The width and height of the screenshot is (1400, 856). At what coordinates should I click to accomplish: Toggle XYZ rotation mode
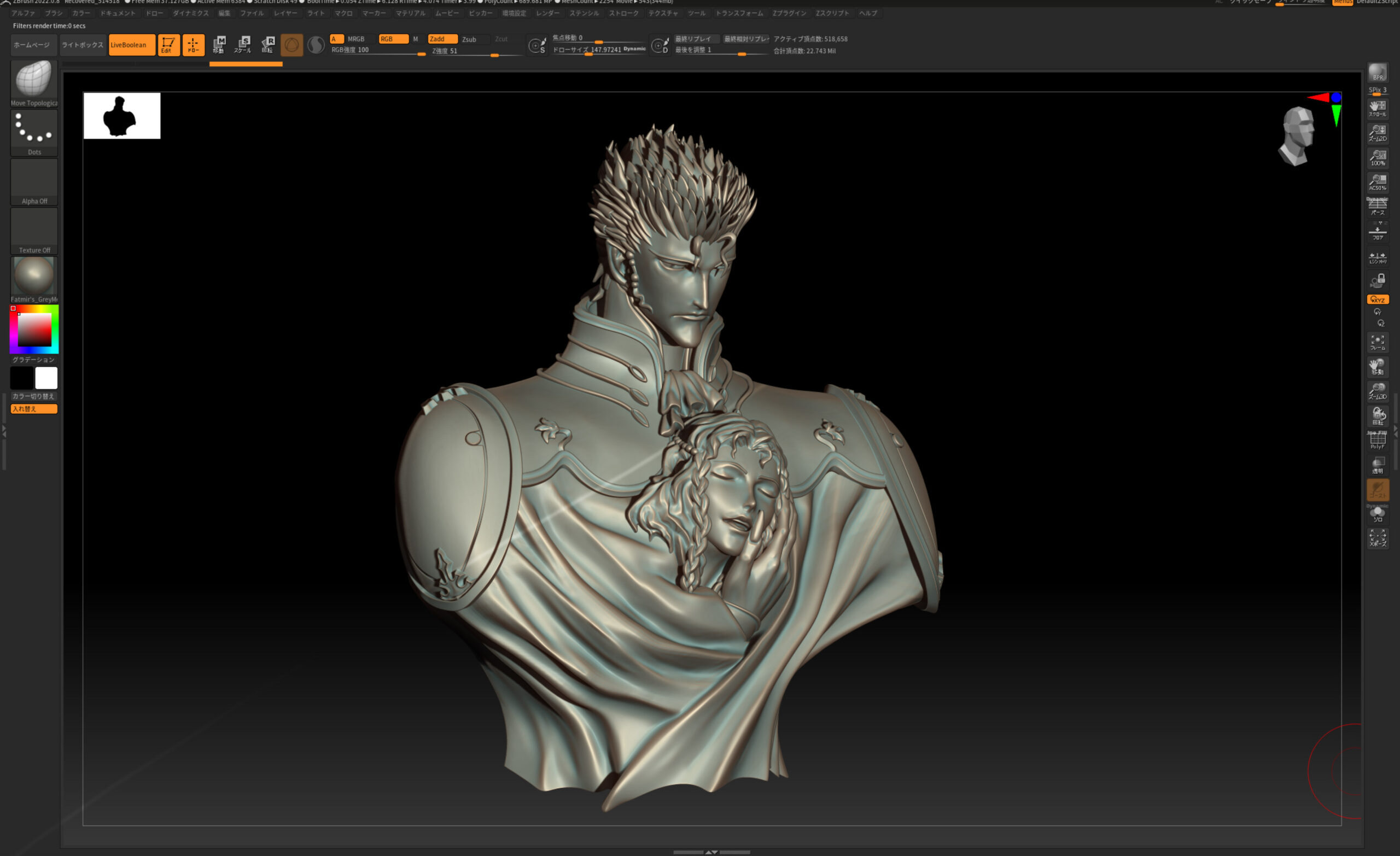click(1377, 300)
